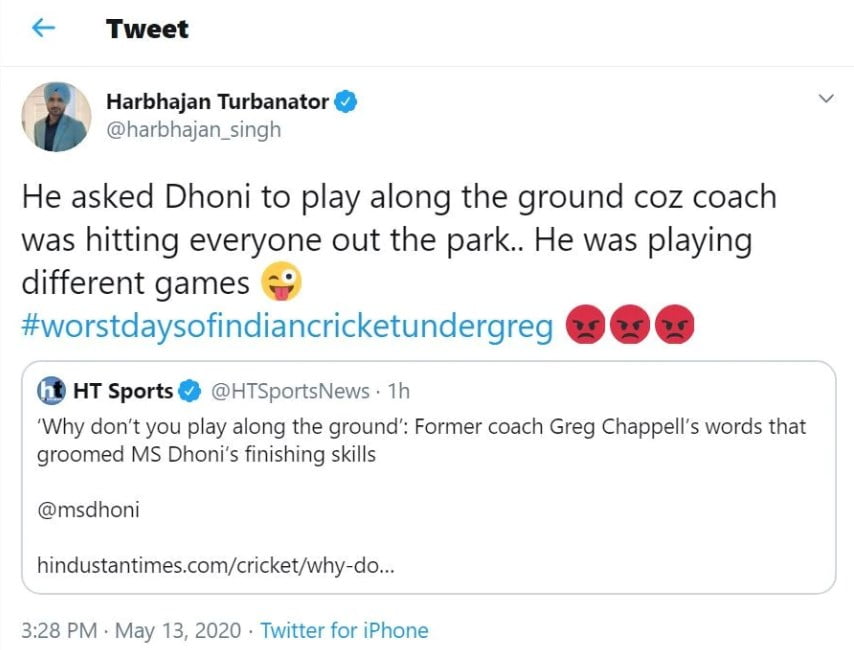Open the #worstdaysofindiancricketundergreg hashtag
The height and width of the screenshot is (650, 854).
click(287, 328)
